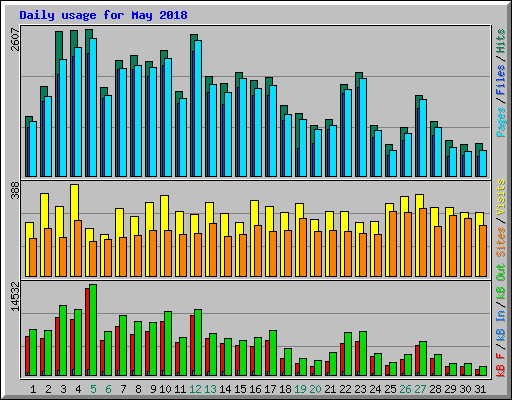
Task: Click day 23 on the x-axis
Action: coord(360,389)
